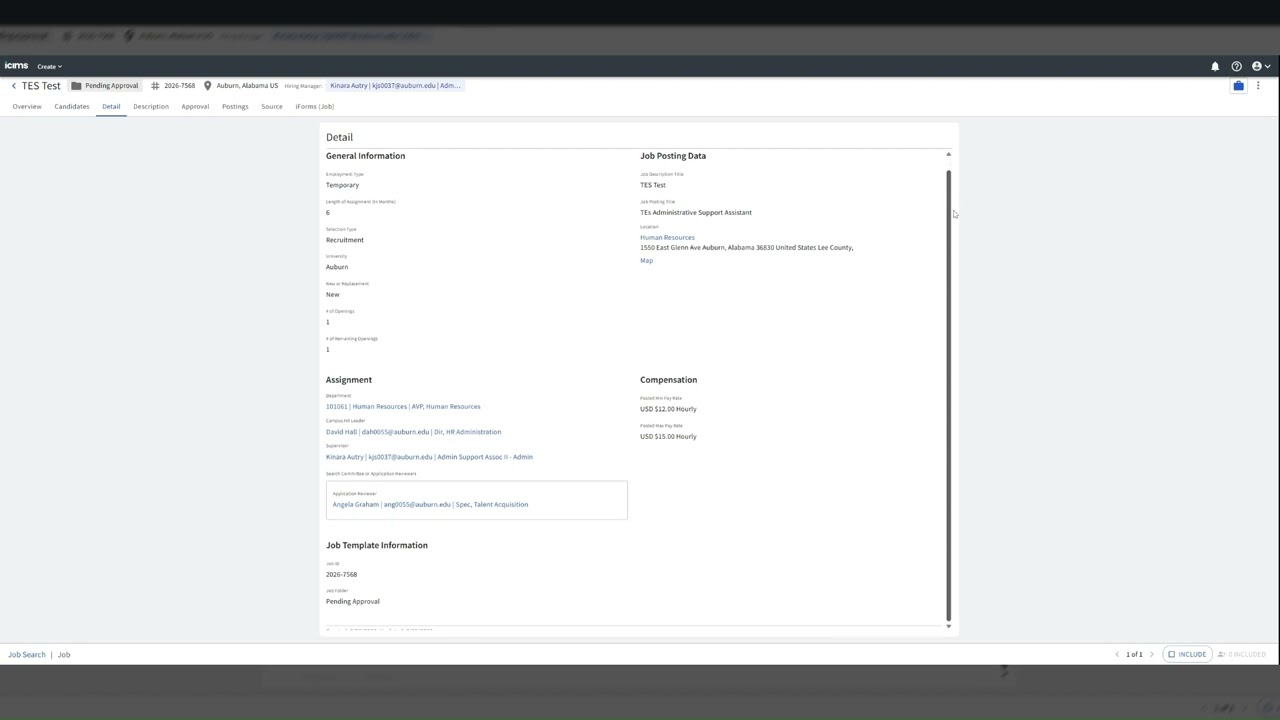
Task: Go back using arrow beside TES Test
Action: 14,86
